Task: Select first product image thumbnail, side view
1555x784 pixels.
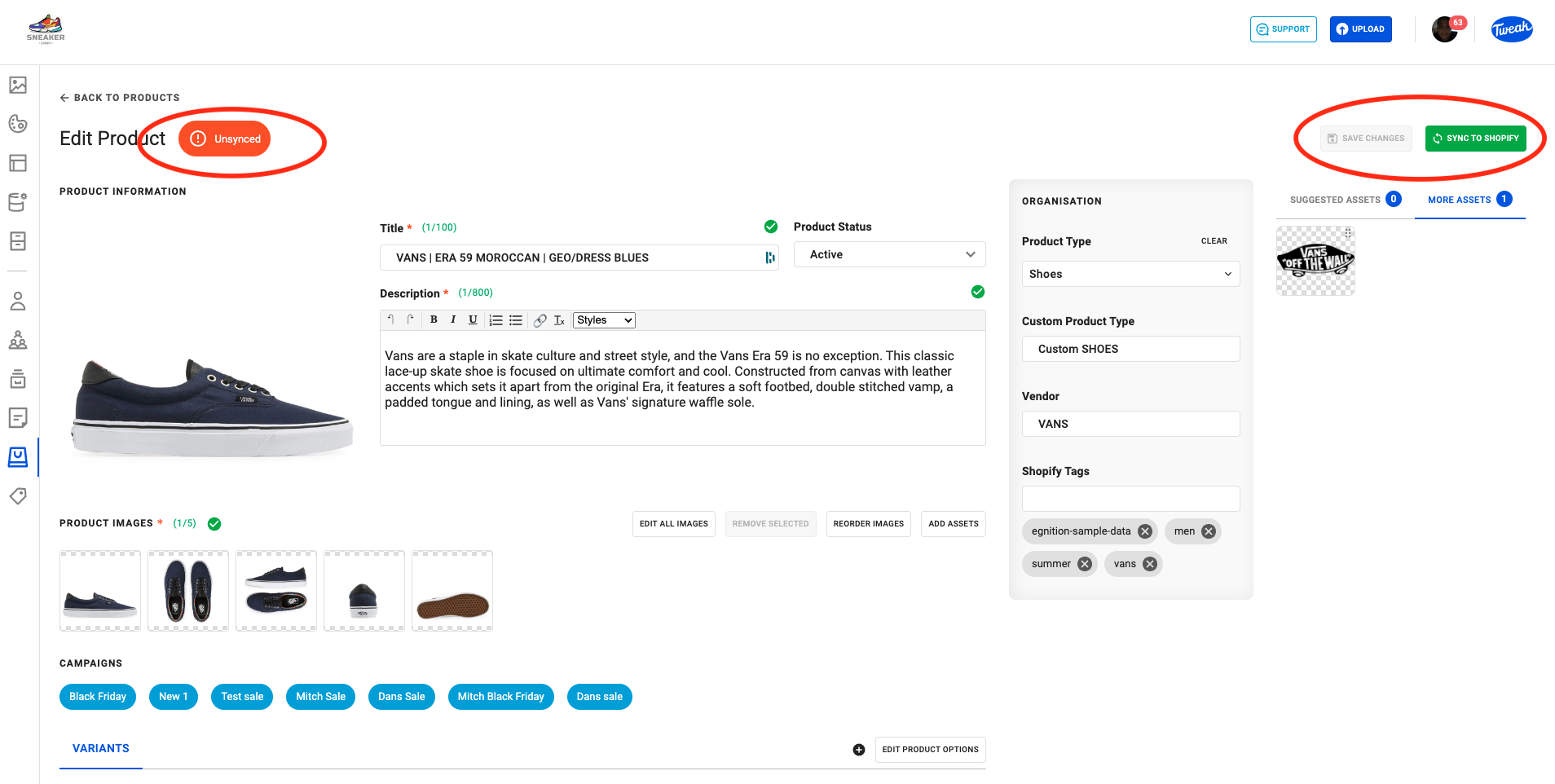Action: 100,591
